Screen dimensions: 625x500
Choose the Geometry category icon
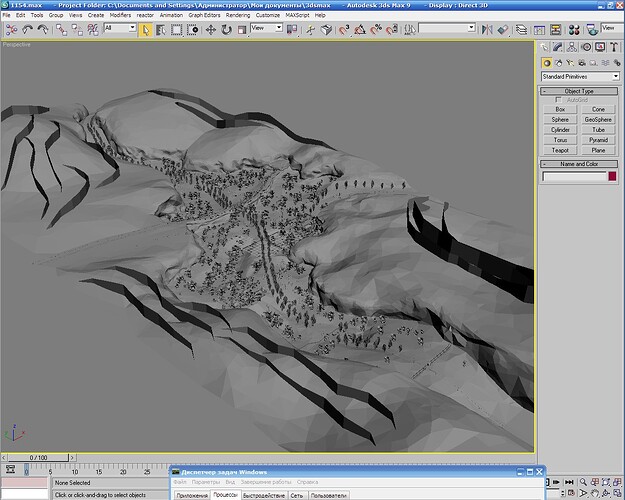tap(545, 62)
